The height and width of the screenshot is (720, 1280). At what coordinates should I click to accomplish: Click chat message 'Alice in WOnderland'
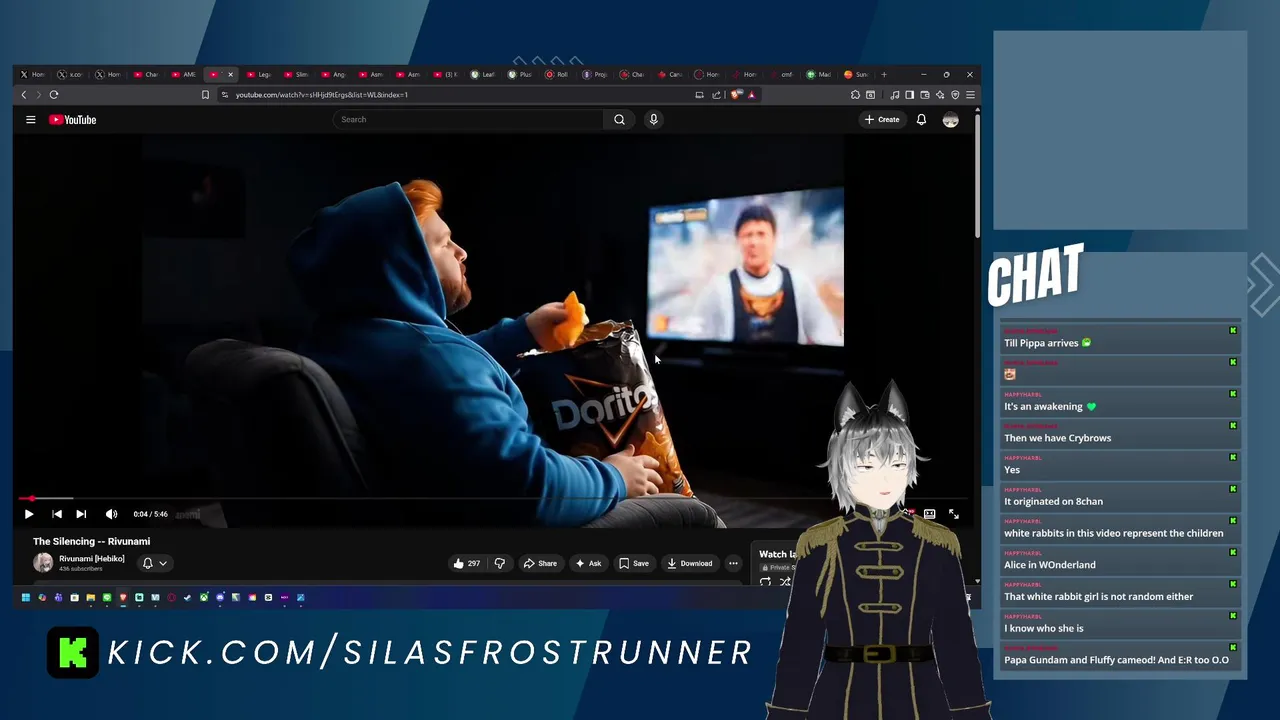tap(1050, 565)
